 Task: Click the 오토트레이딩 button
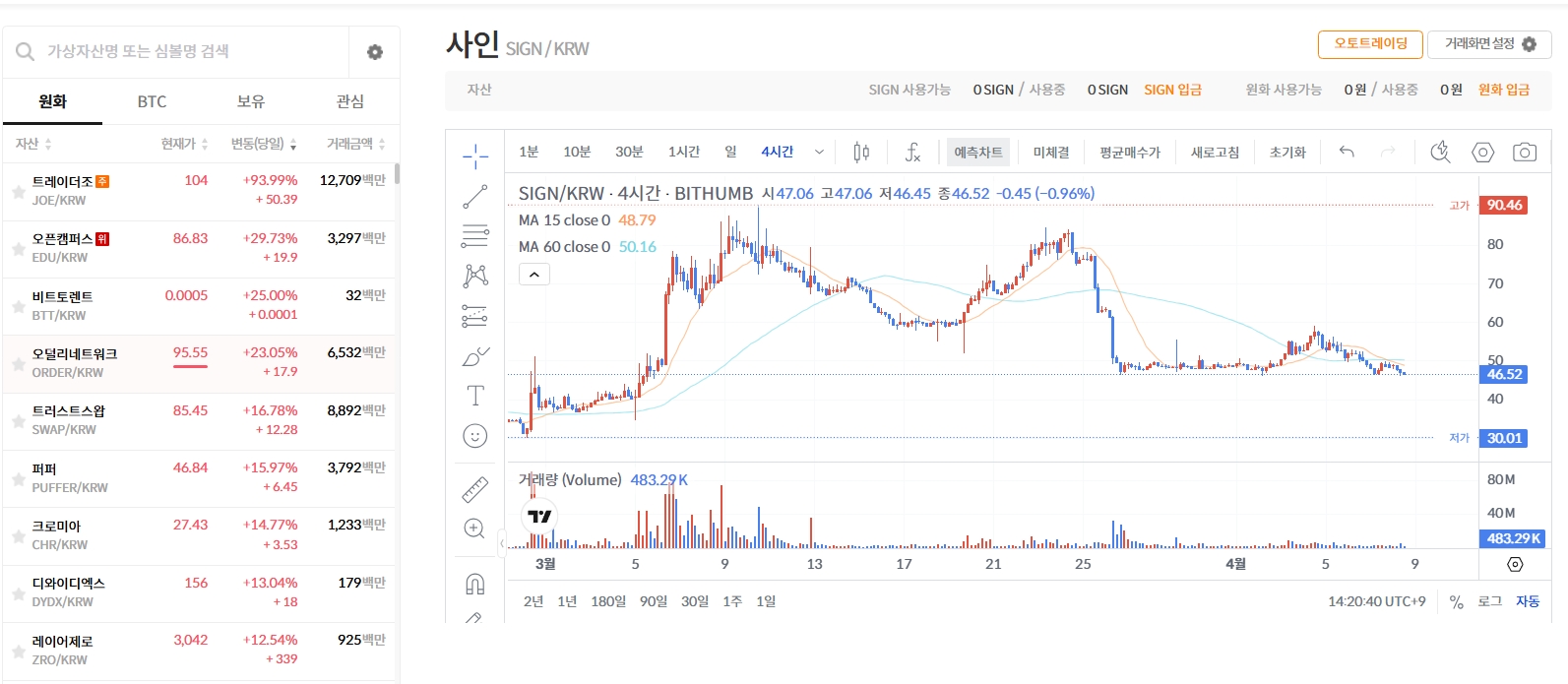[x=1370, y=44]
